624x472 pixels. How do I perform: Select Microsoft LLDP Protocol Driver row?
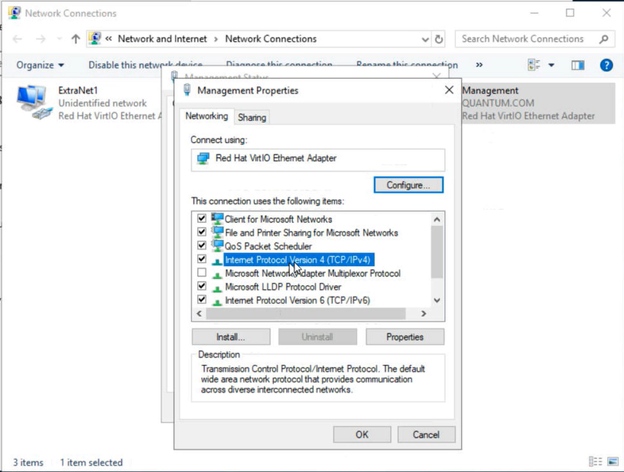pyautogui.click(x=283, y=287)
